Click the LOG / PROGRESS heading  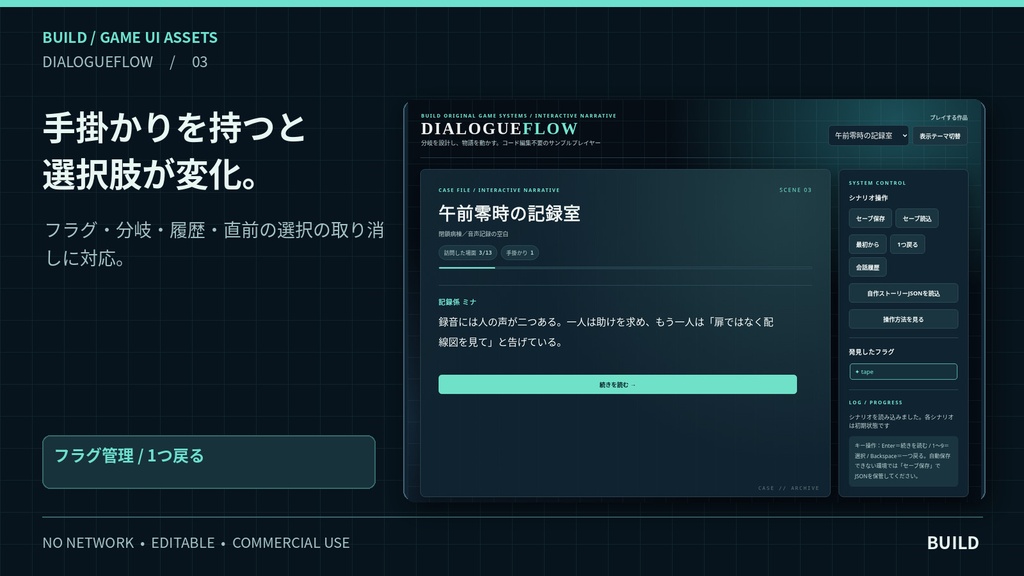(x=875, y=402)
